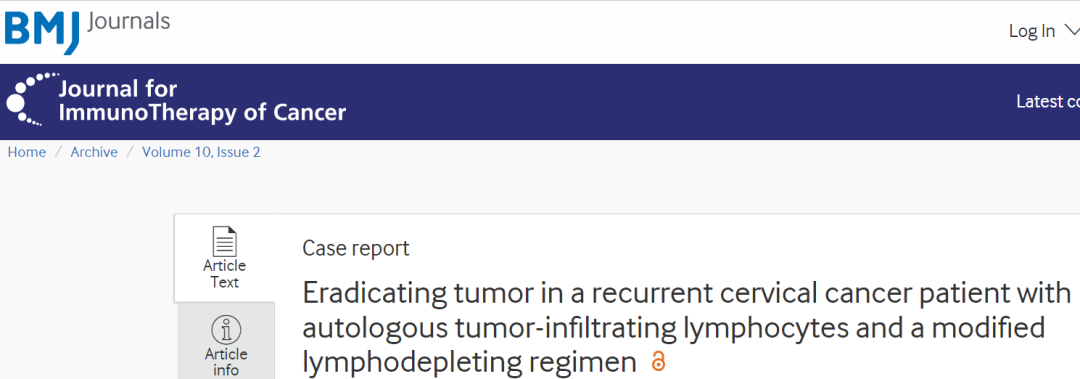Select the Article Text tab label
Viewport: 1080px width, 379px height.
225,274
